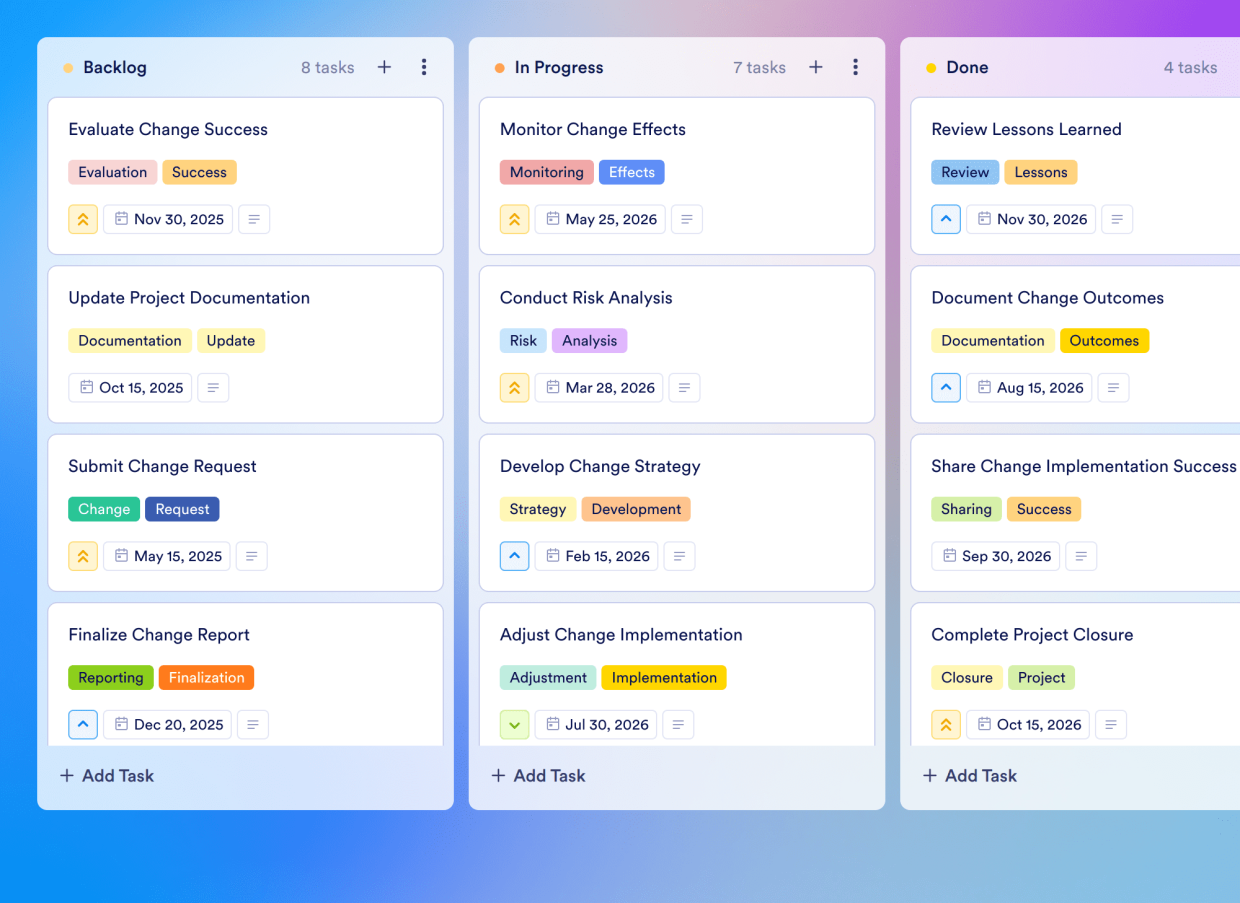Viewport: 1240px width, 903px height.
Task: Toggle the low priority indicator on Adjust Change Implementation
Action: click(514, 724)
